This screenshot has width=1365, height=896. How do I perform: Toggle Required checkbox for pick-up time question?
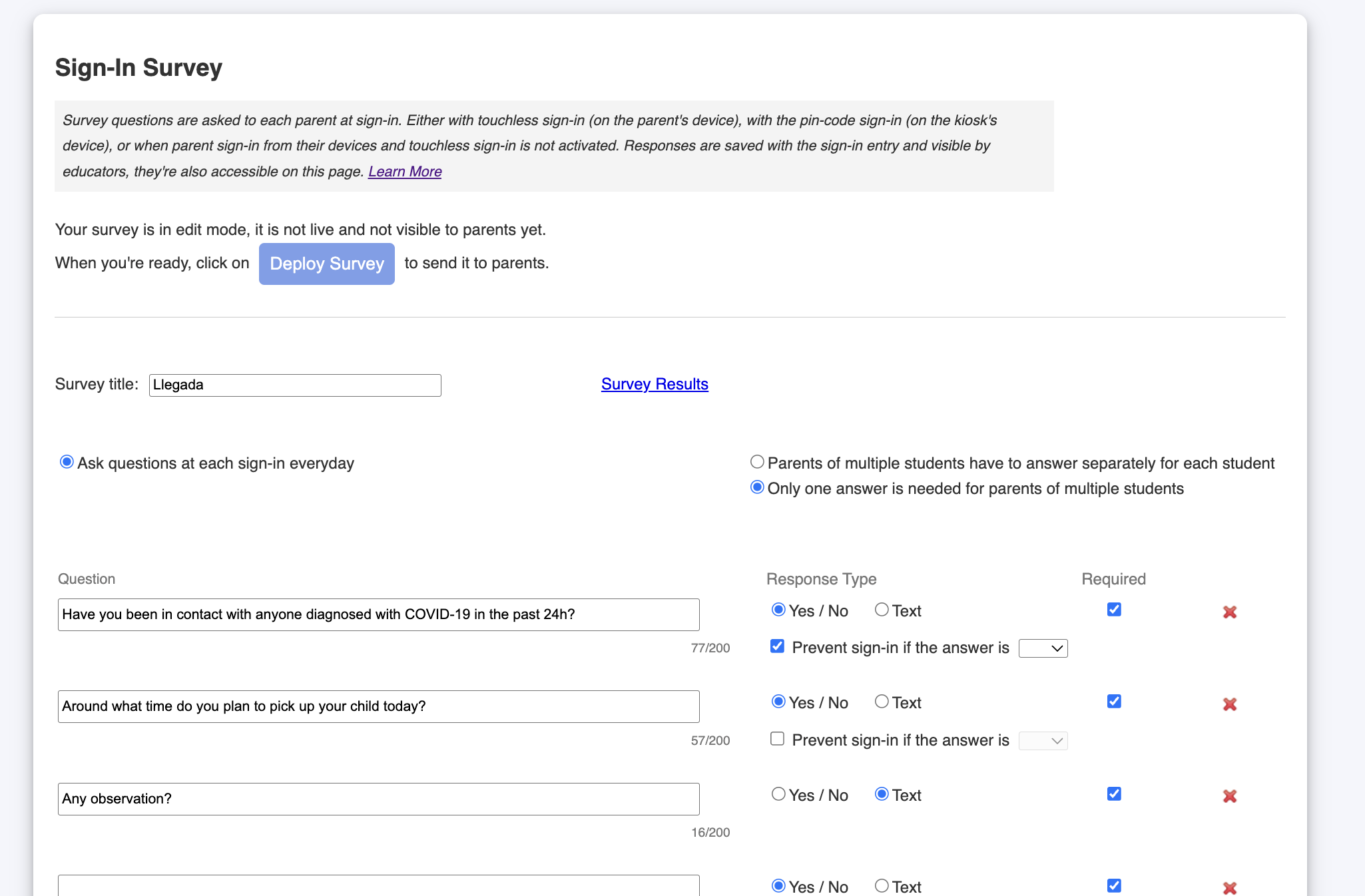tap(1114, 701)
